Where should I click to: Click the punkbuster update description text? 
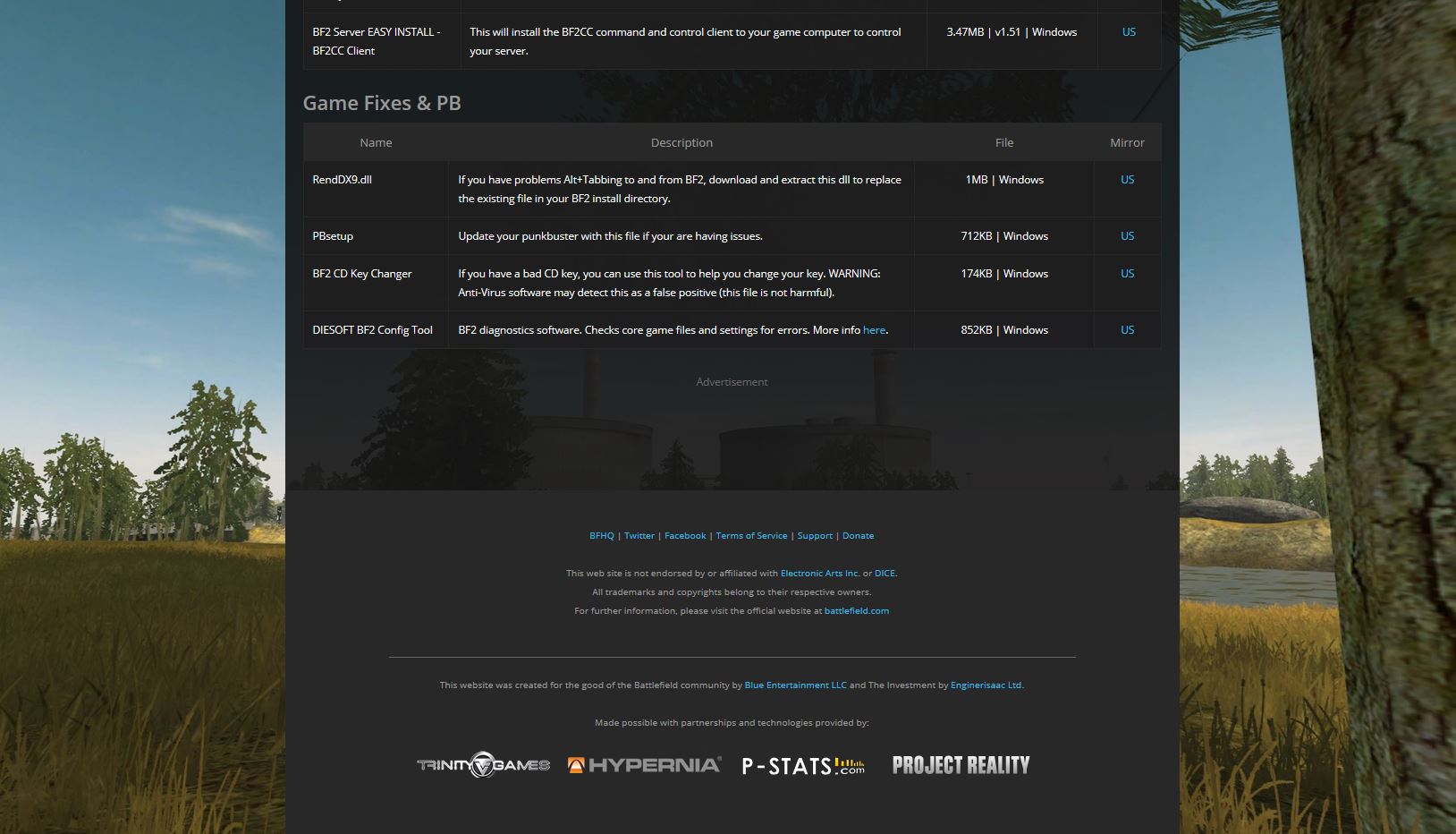tap(610, 236)
